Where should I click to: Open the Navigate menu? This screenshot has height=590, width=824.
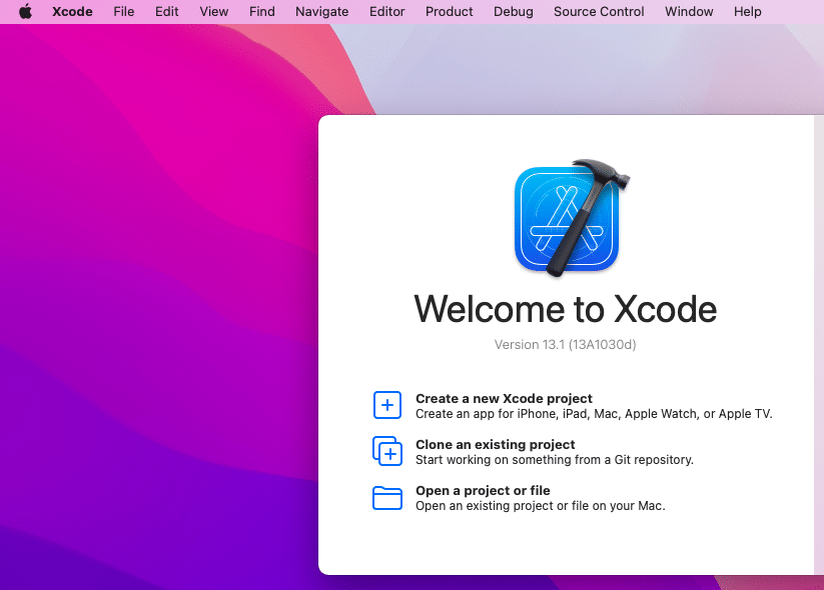click(322, 11)
